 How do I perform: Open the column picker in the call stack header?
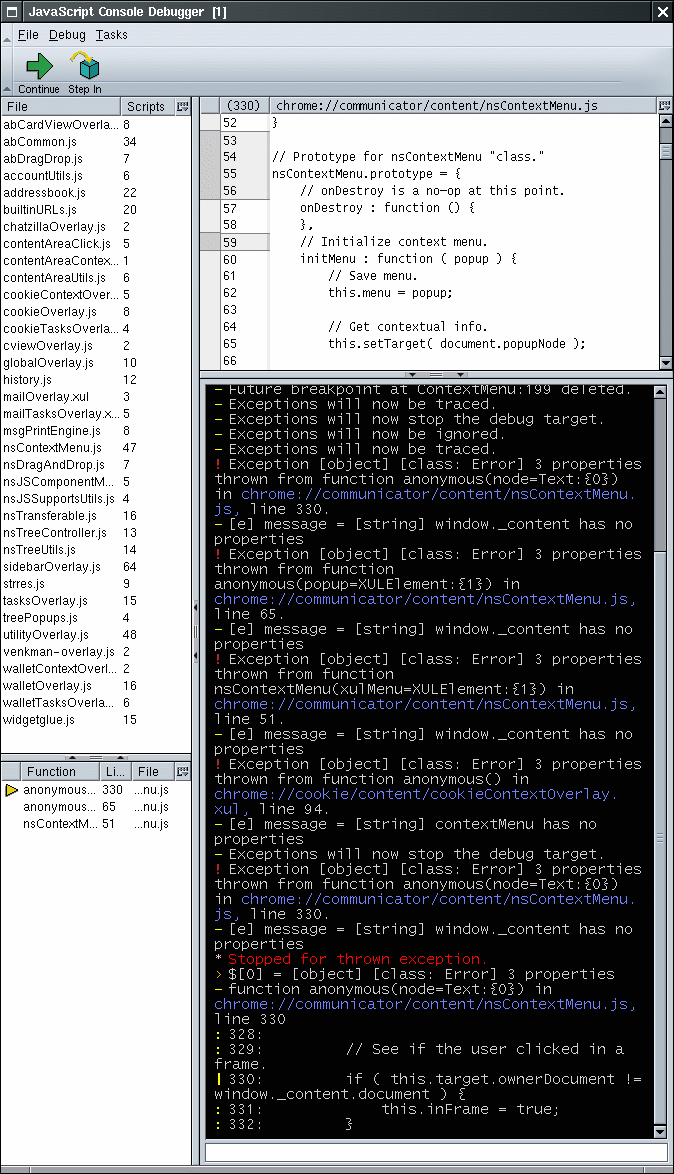pos(183,771)
